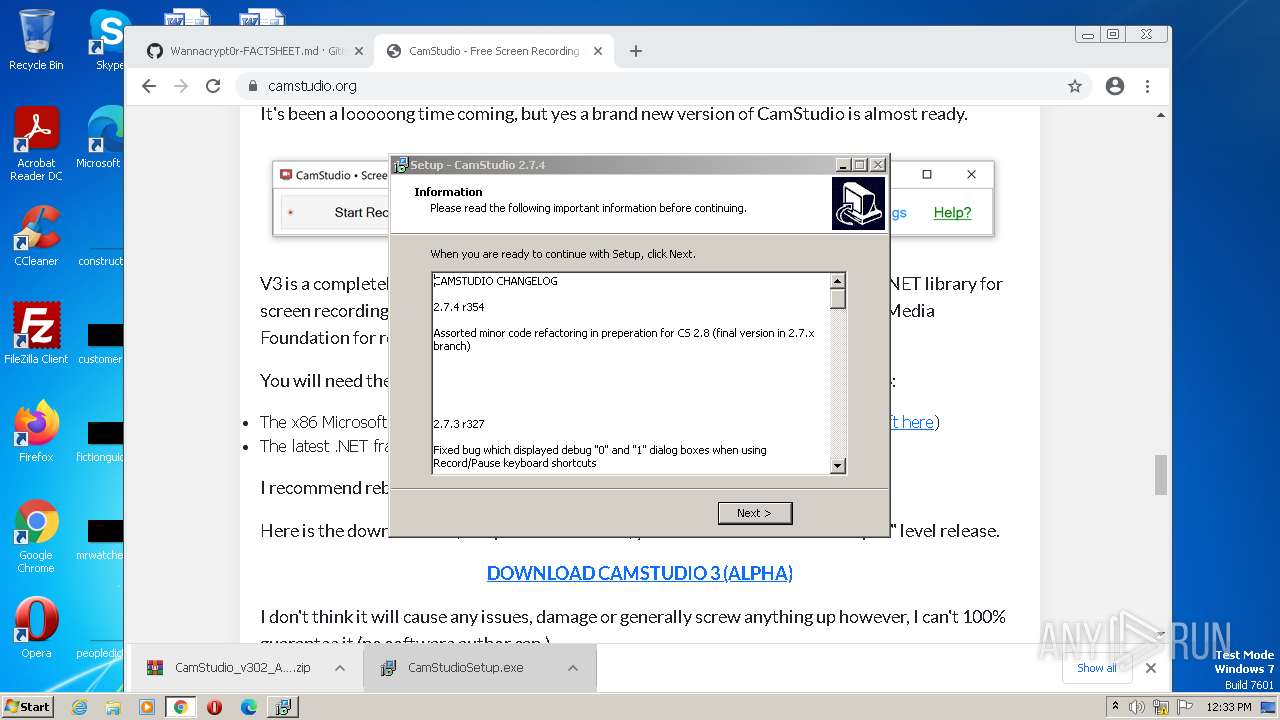Click the Chrome back arrow

coord(149,86)
